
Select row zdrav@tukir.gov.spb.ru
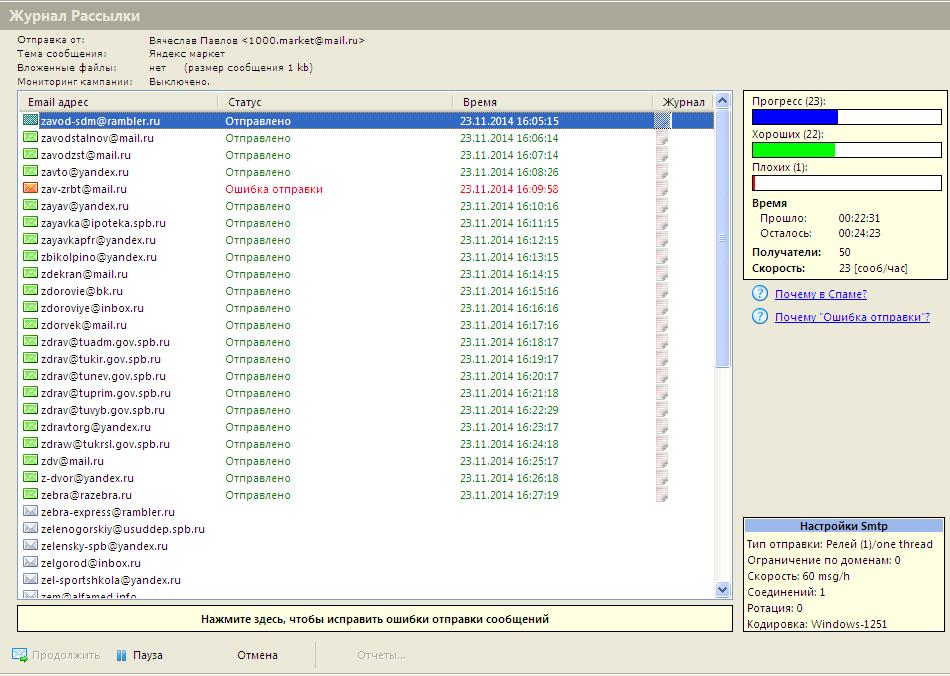click(367, 359)
